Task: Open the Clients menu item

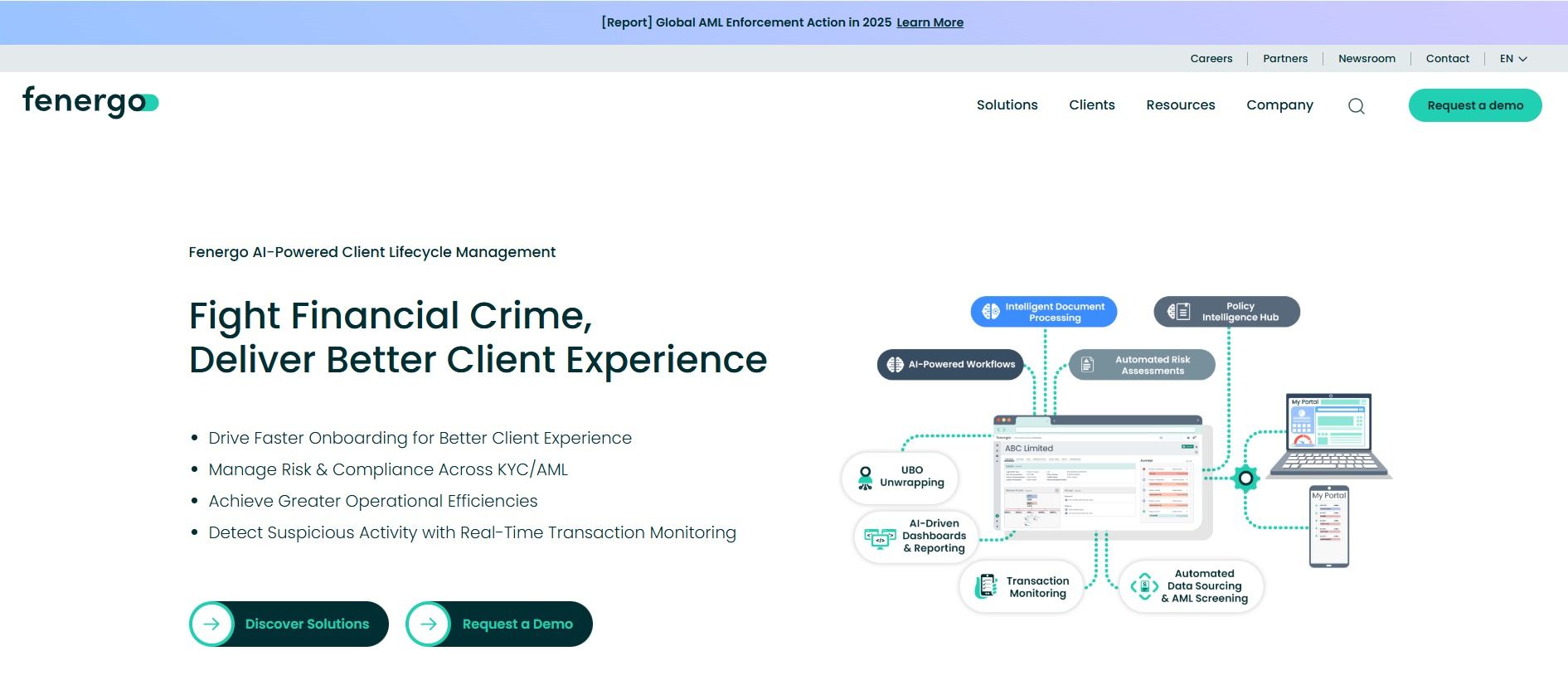Action: coord(1091,105)
